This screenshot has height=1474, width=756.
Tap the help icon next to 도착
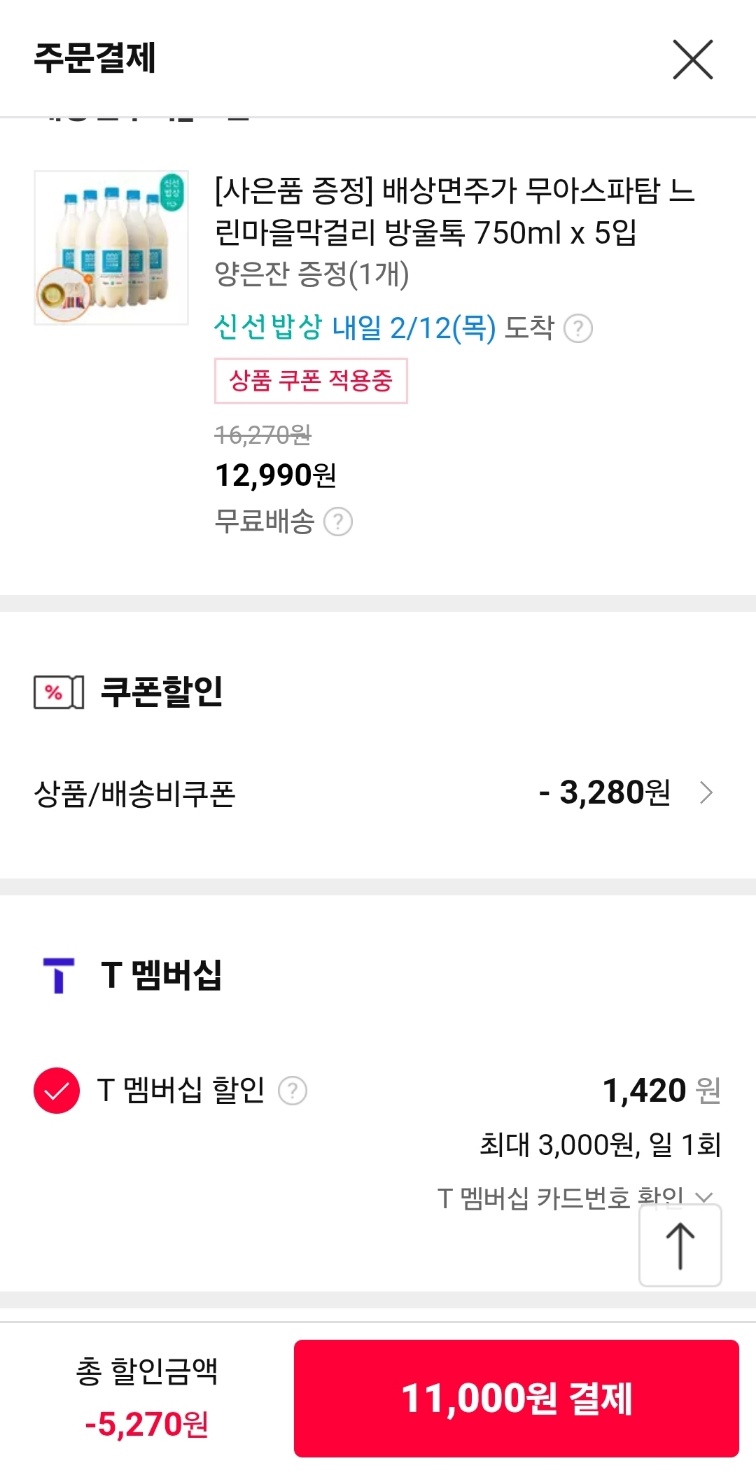pos(578,328)
